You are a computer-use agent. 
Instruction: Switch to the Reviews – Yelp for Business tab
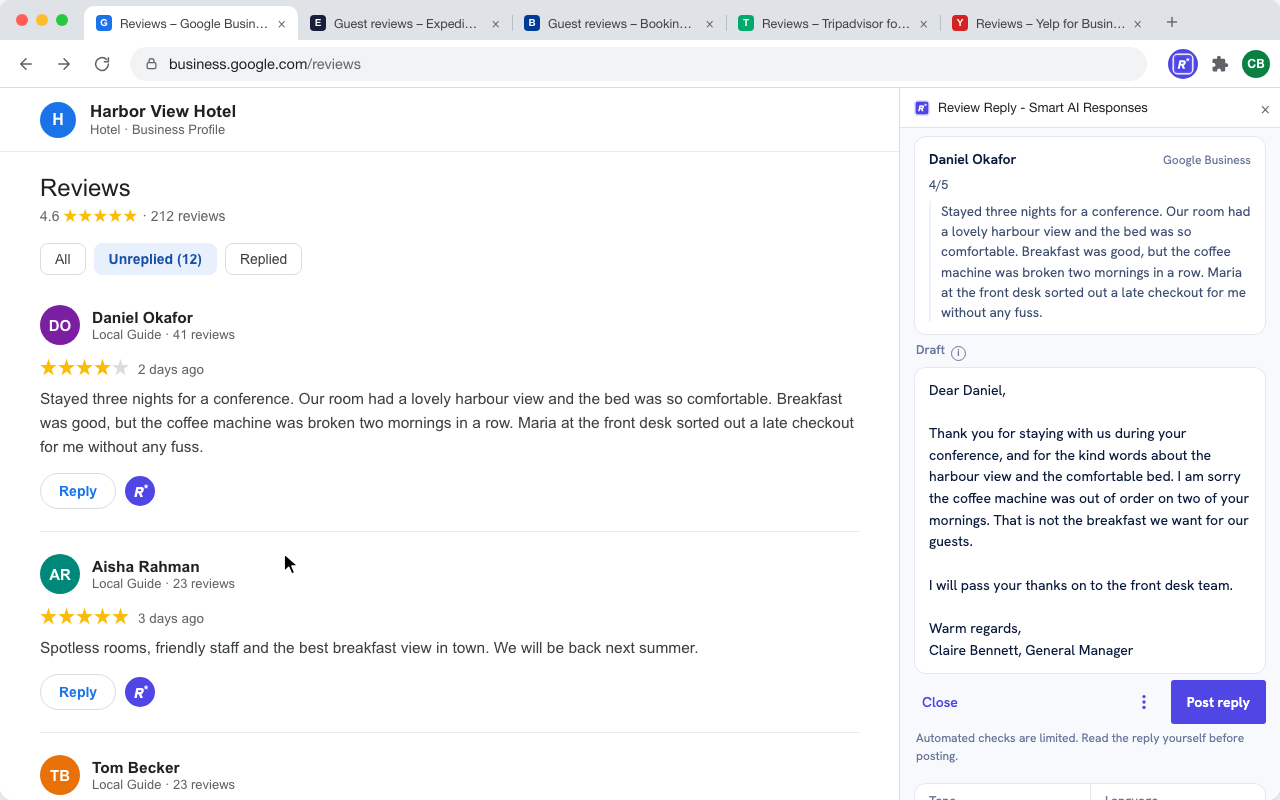coord(1048,23)
